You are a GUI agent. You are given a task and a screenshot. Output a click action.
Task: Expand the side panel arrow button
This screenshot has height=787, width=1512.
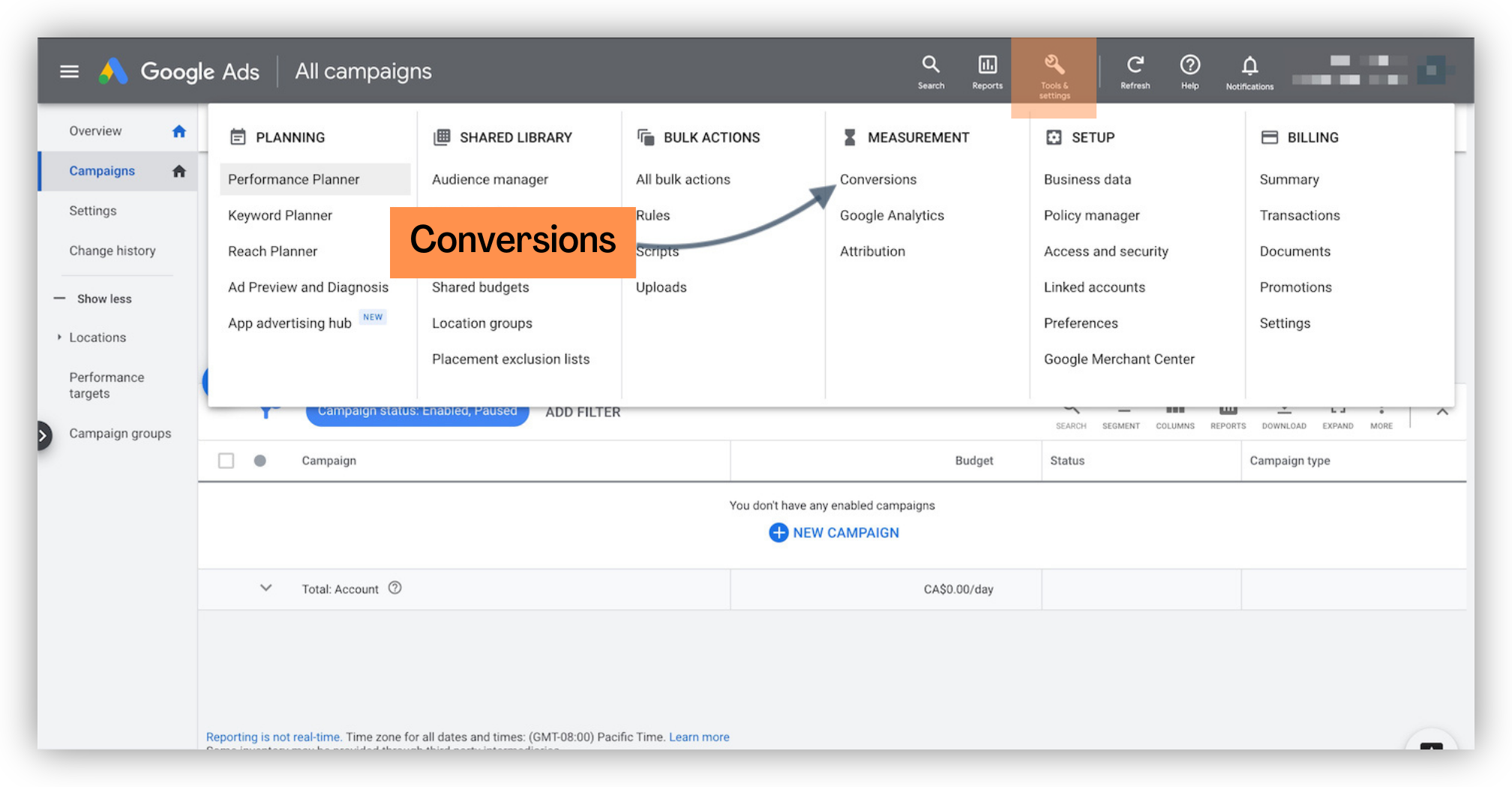(x=43, y=435)
